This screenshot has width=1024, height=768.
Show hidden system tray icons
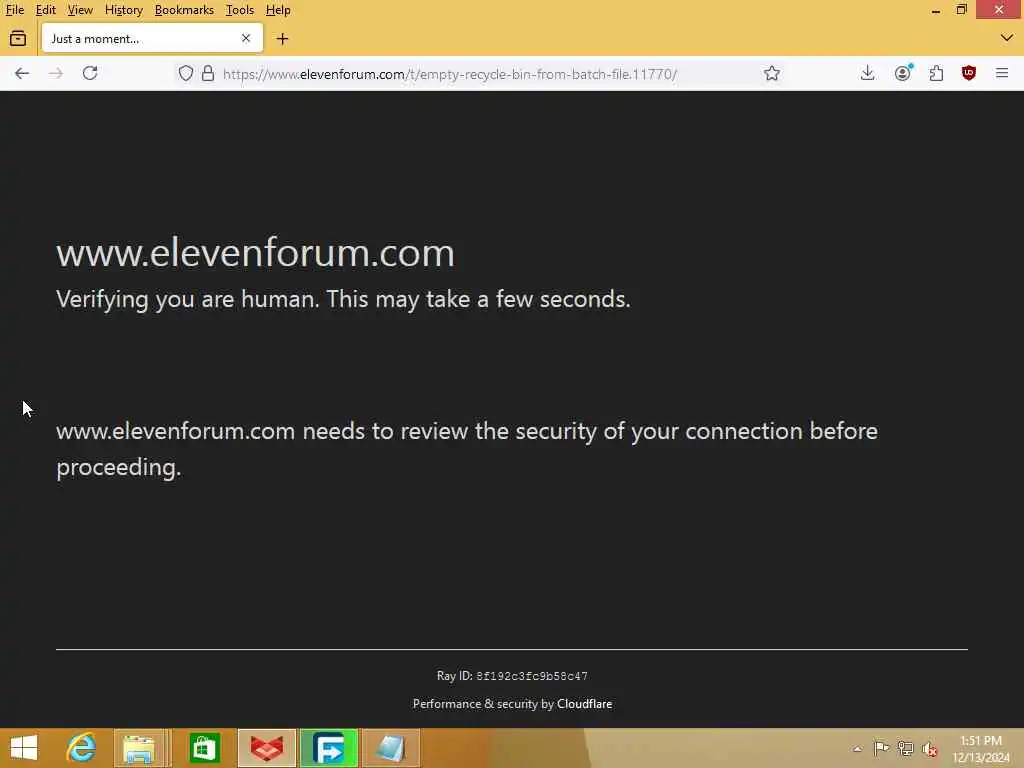pos(857,749)
